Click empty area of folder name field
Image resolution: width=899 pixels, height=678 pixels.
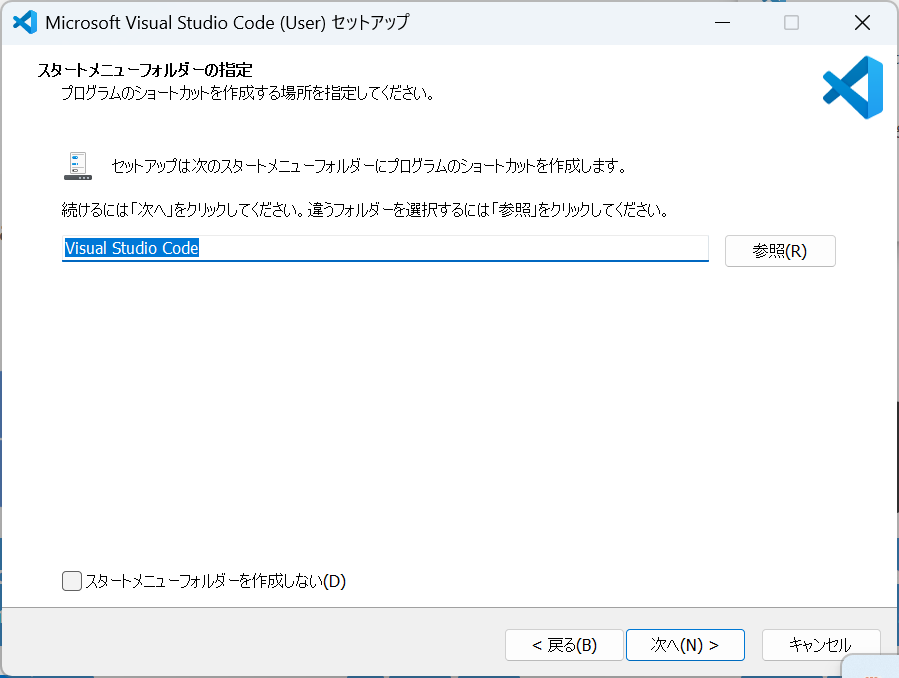point(450,248)
